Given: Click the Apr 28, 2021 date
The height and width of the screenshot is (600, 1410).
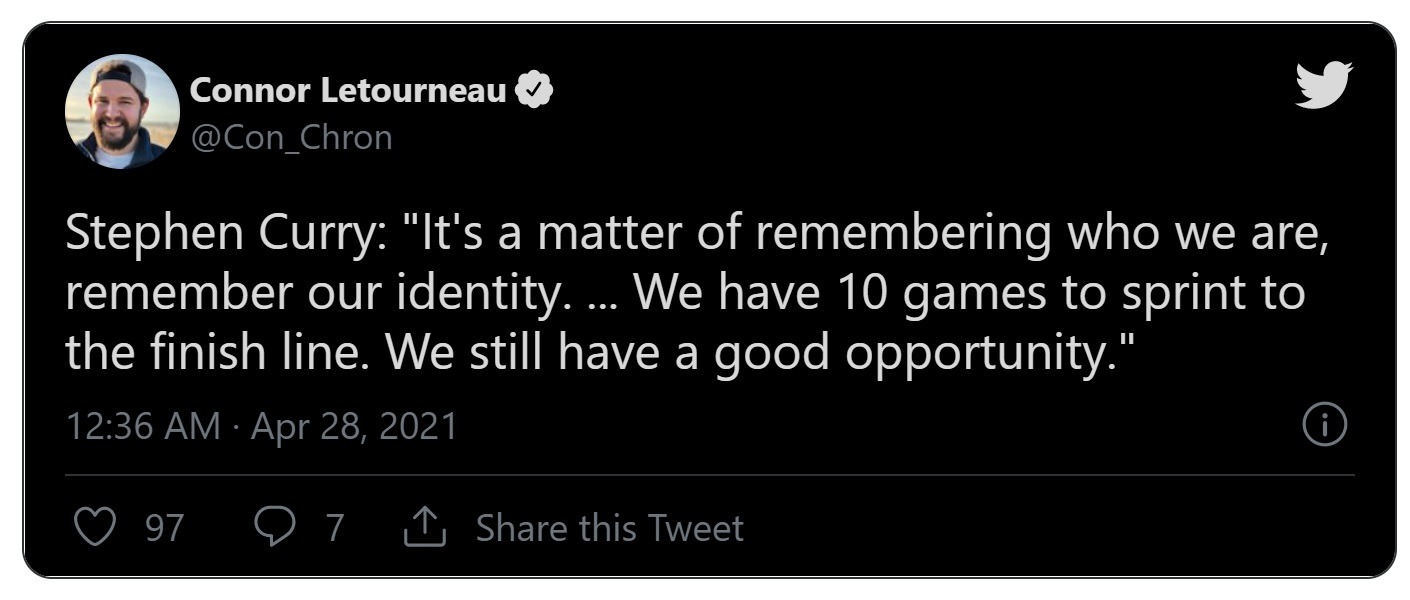Looking at the screenshot, I should (354, 427).
